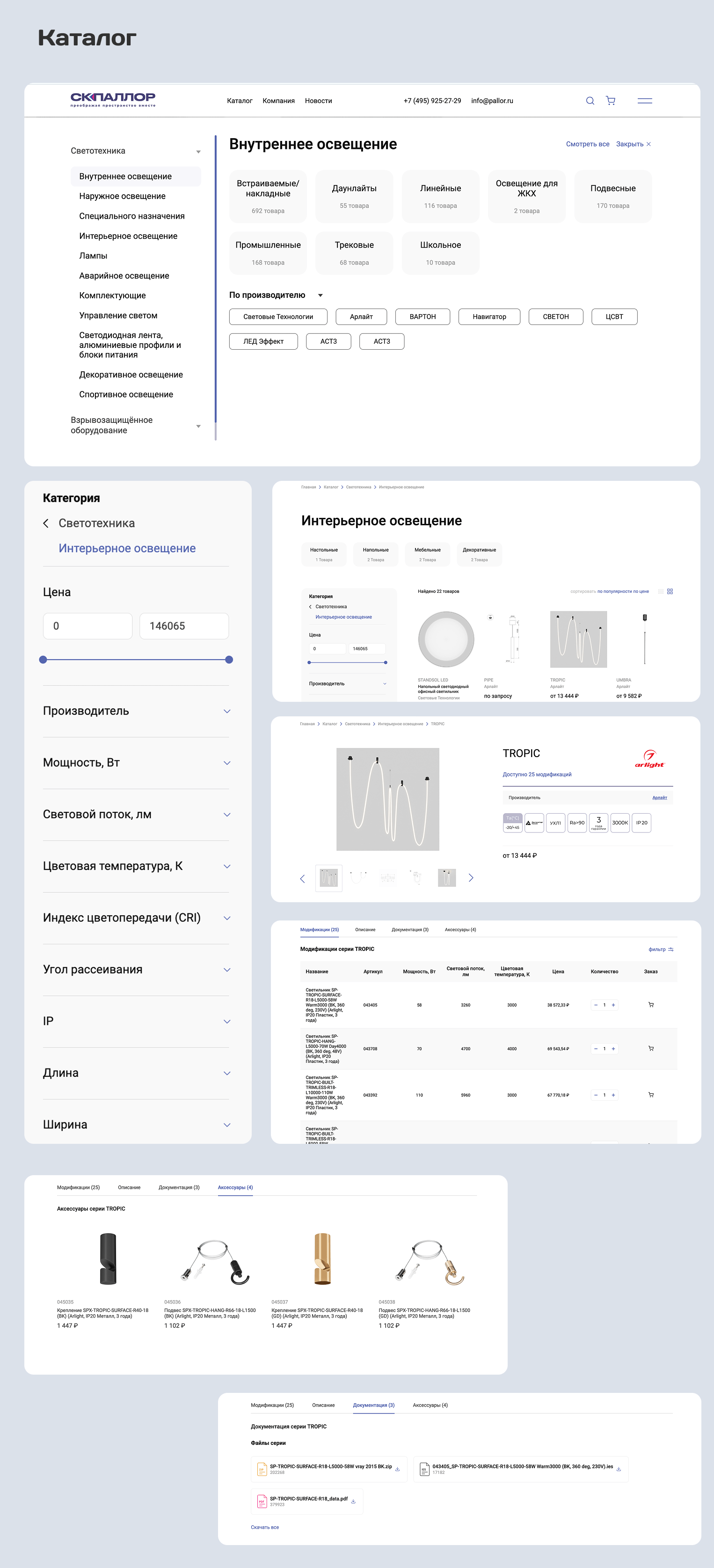Open Описание tab above Аксессуары серии TROPIC
This screenshot has width=714, height=1568.
(129, 1187)
